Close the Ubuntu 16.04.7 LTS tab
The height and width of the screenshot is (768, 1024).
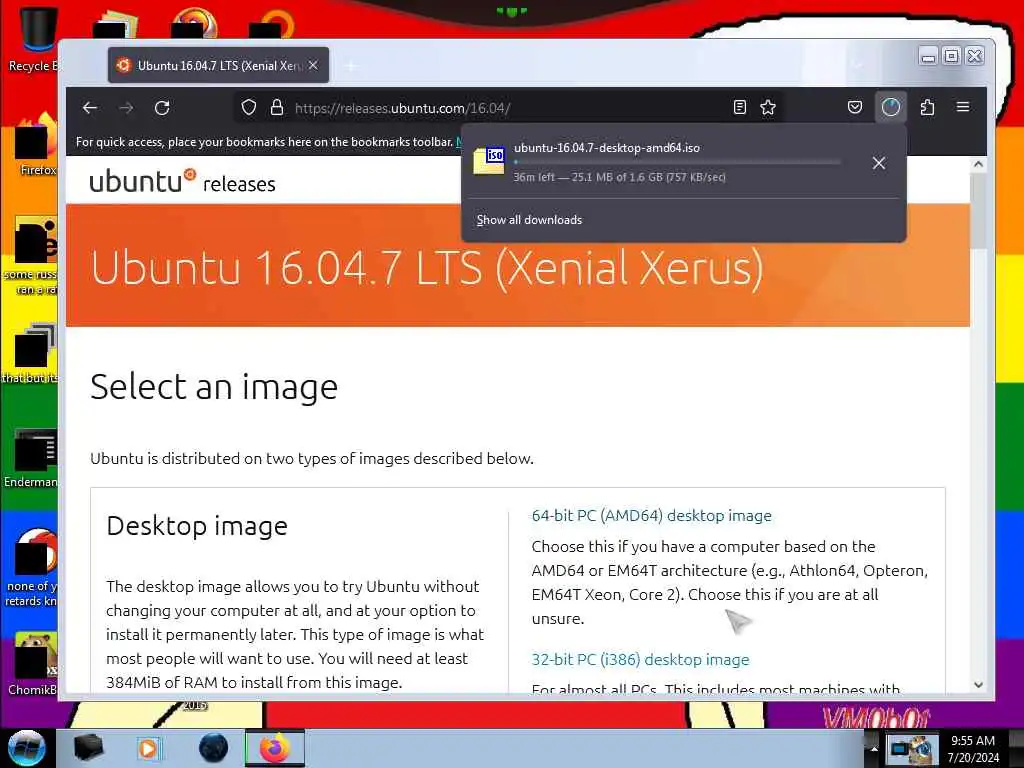[x=313, y=65]
